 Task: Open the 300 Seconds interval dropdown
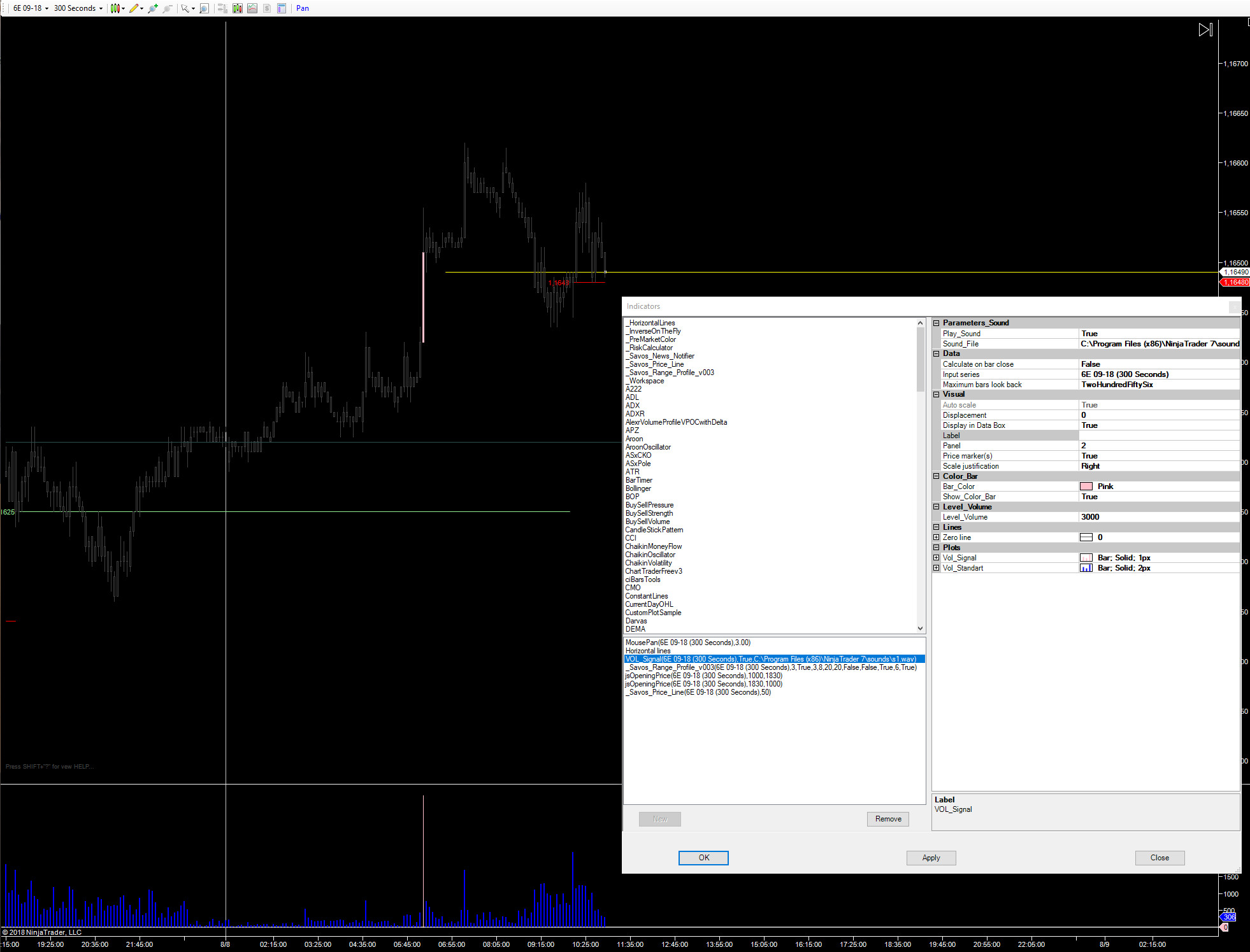click(x=78, y=8)
